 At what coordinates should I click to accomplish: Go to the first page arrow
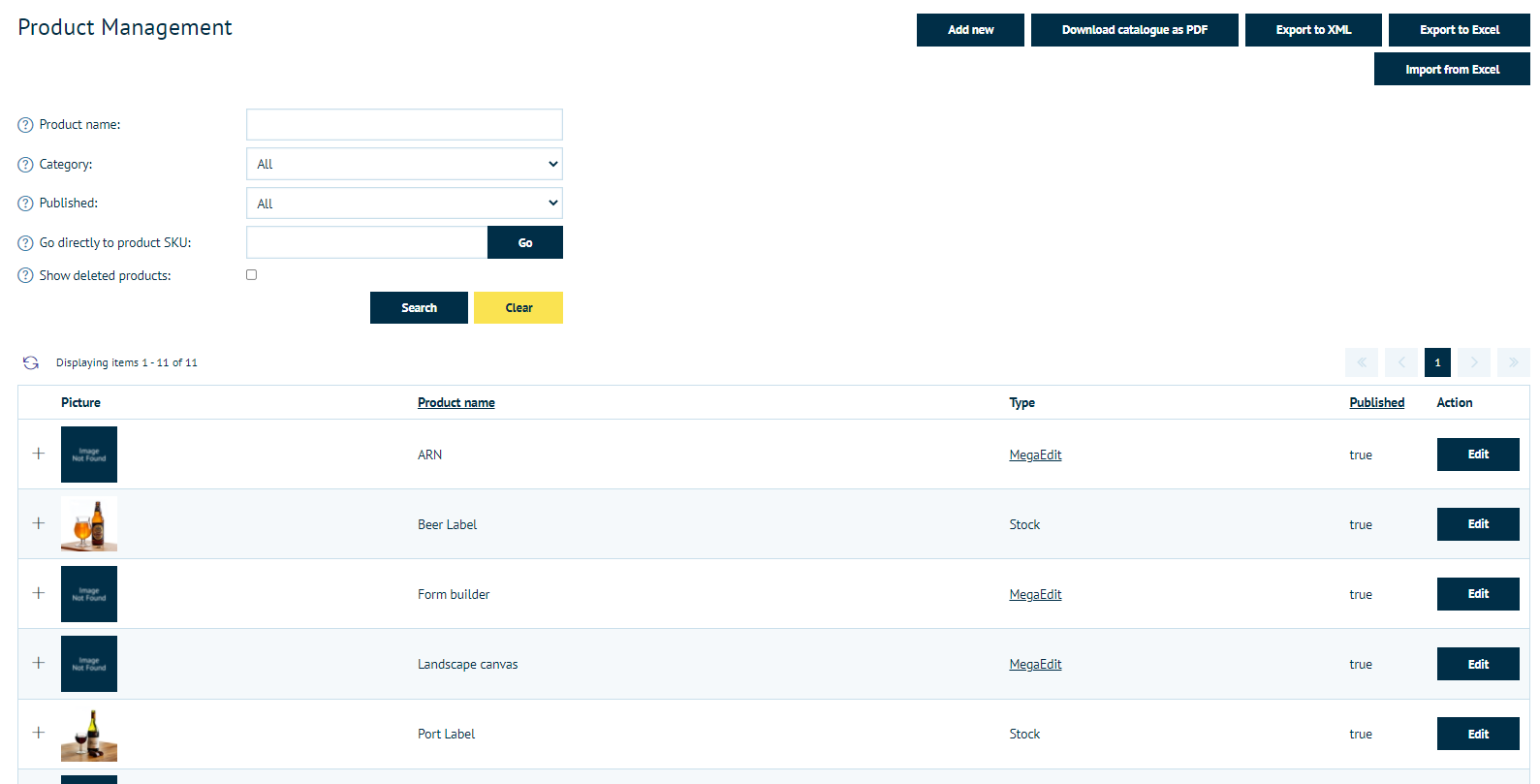(x=1361, y=362)
